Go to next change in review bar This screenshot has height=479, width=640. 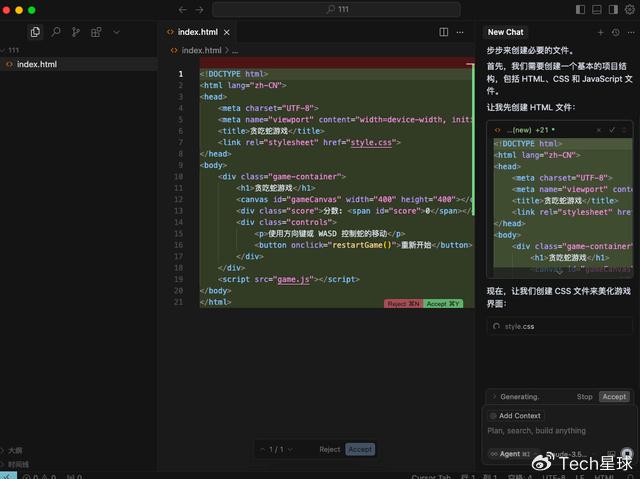[x=290, y=449]
